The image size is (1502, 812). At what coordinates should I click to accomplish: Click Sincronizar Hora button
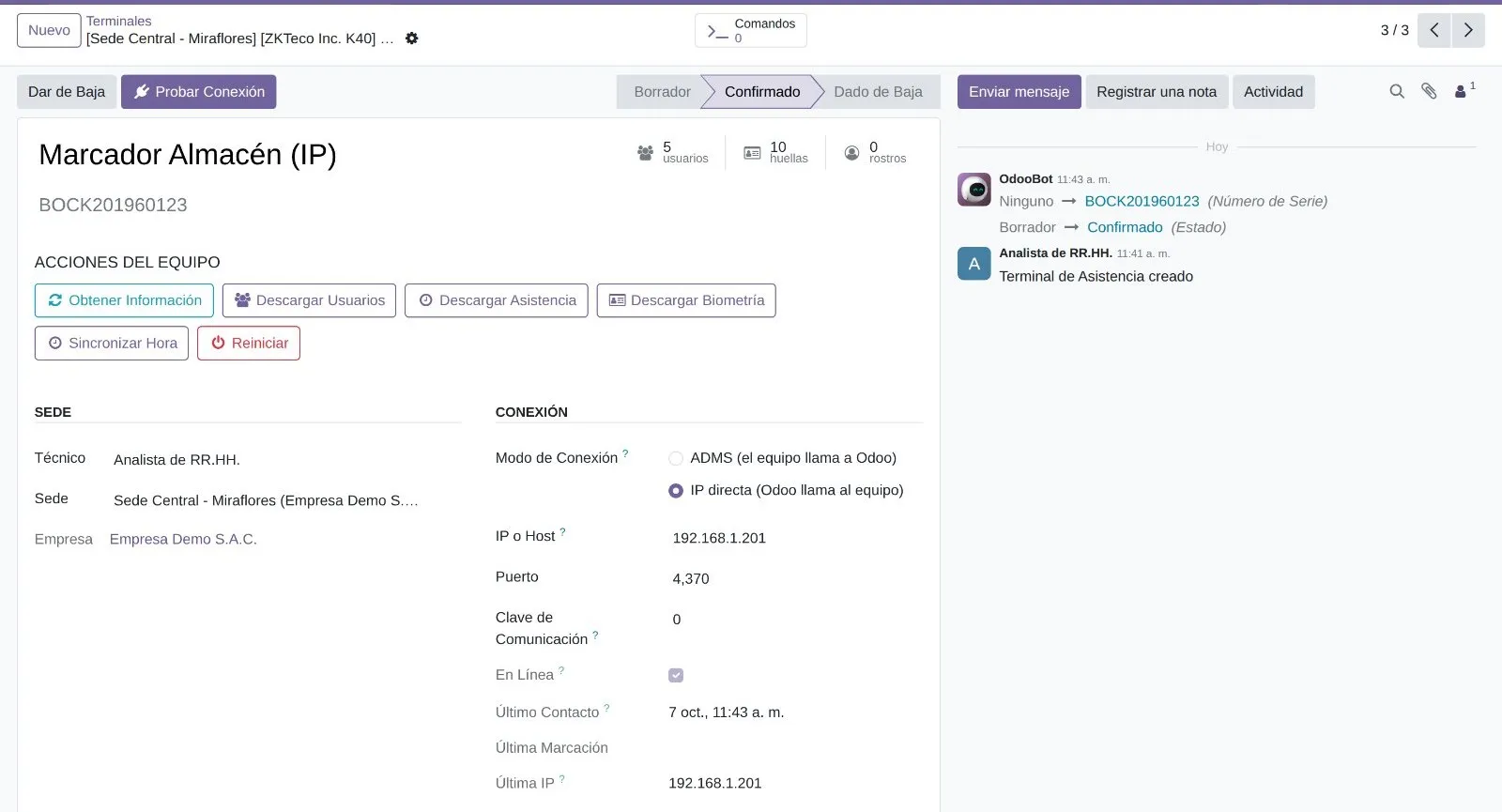(112, 344)
